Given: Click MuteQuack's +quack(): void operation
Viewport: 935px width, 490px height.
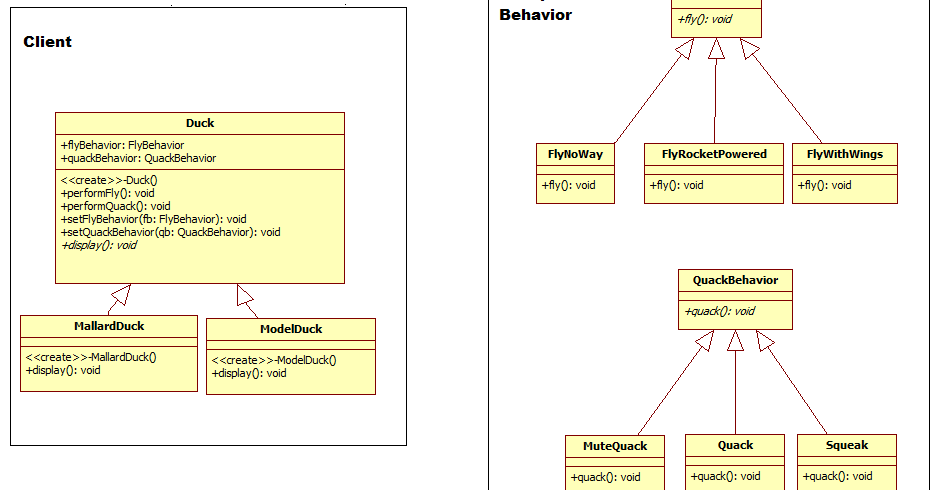Looking at the screenshot, I should point(605,477).
